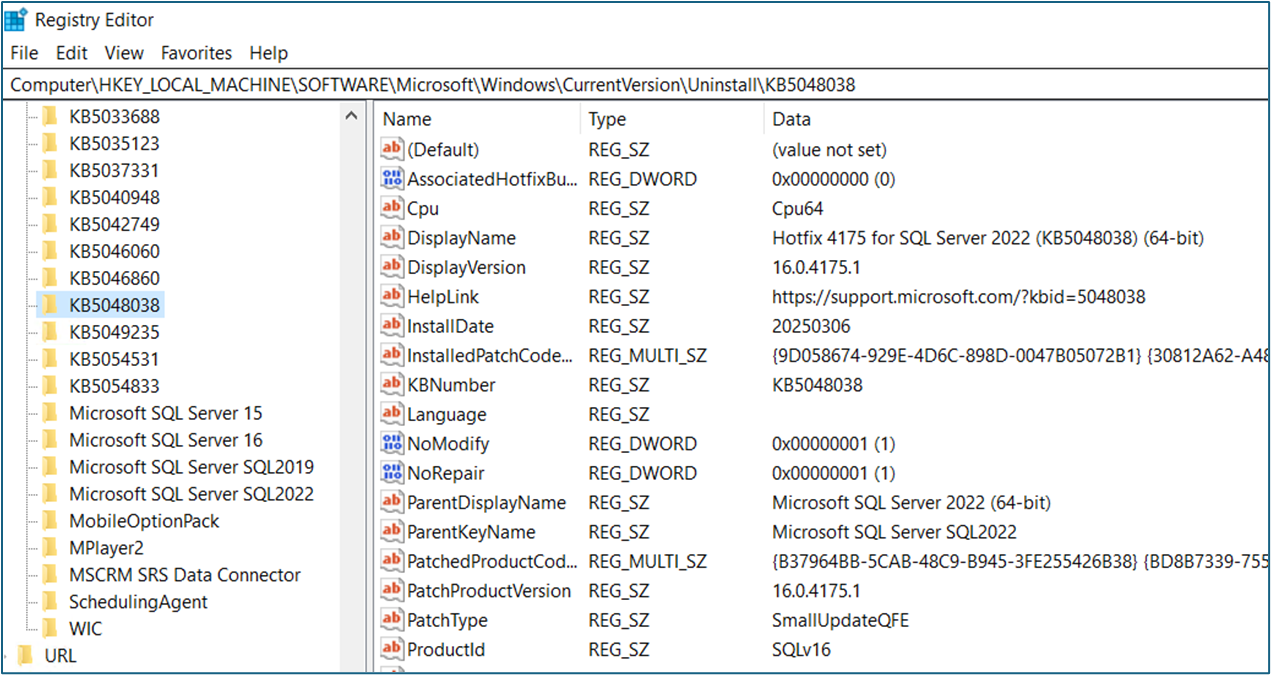Click the 20250306 install date data

click(x=811, y=326)
